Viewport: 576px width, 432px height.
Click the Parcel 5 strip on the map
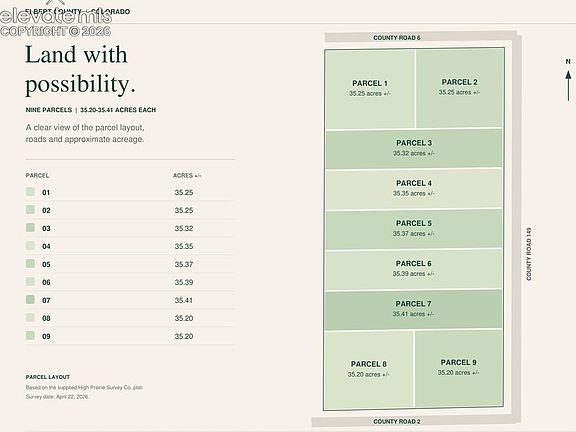click(414, 229)
